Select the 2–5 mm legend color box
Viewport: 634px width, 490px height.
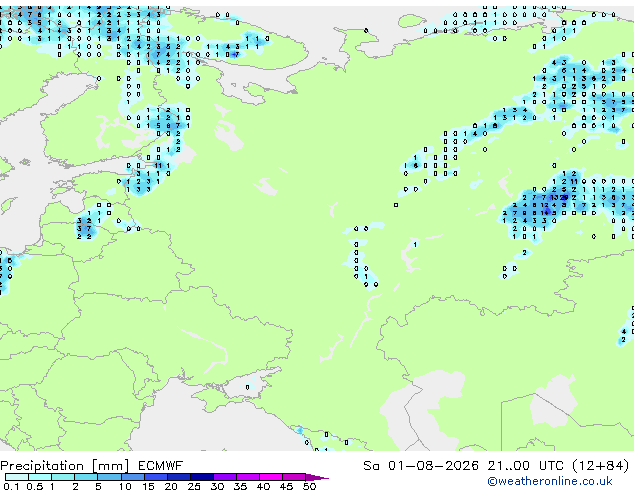(86, 477)
